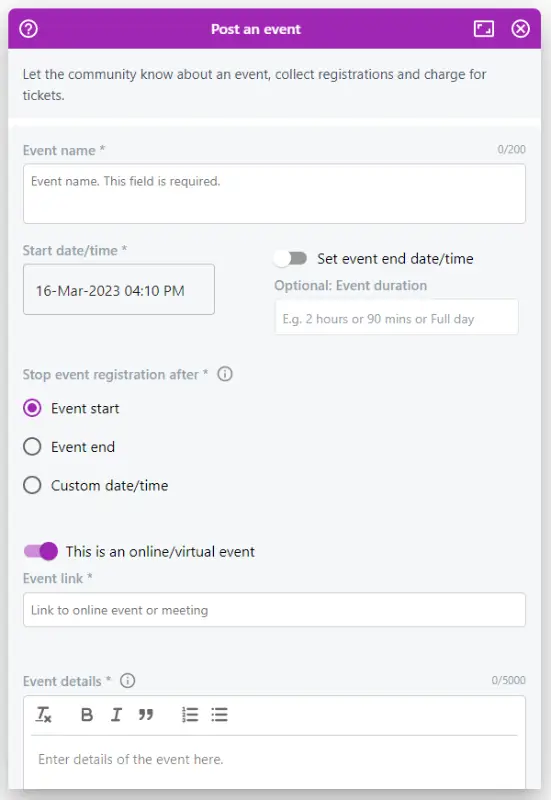Image resolution: width=551 pixels, height=800 pixels.
Task: Toggle bold formatting in editor
Action: (x=87, y=715)
